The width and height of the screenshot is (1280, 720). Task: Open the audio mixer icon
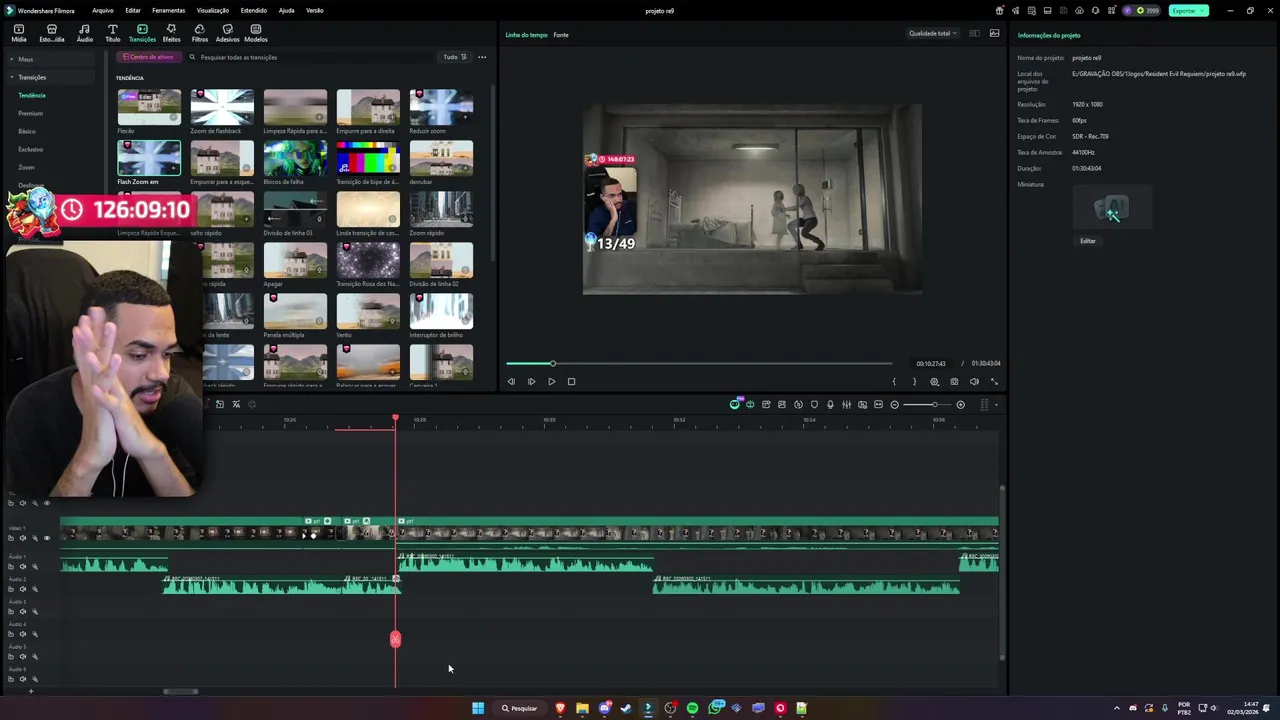tap(846, 404)
